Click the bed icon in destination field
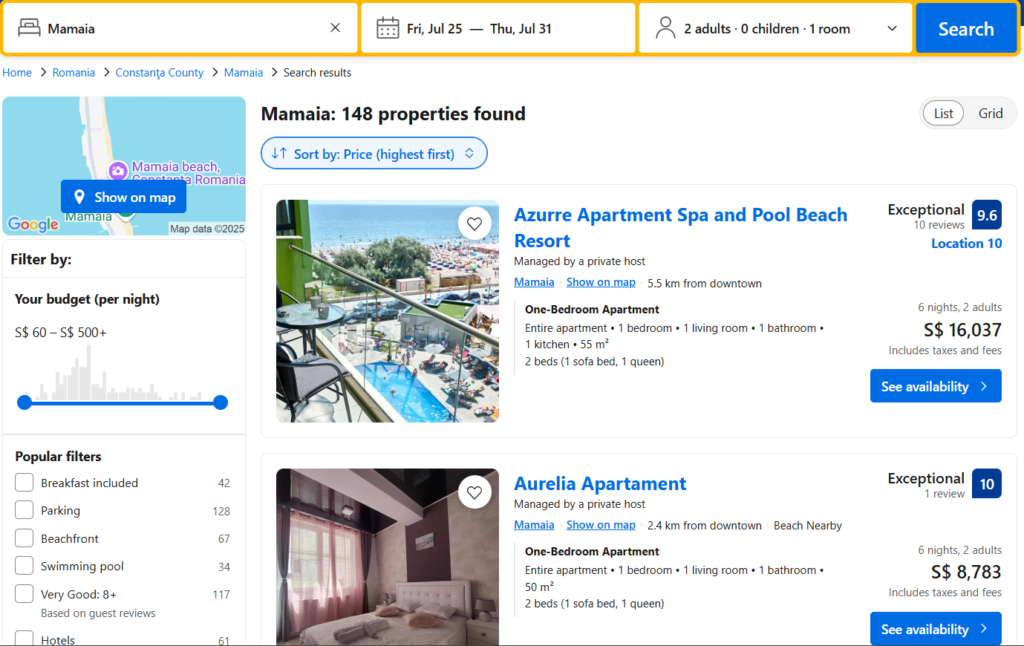Image resolution: width=1024 pixels, height=646 pixels. point(30,28)
